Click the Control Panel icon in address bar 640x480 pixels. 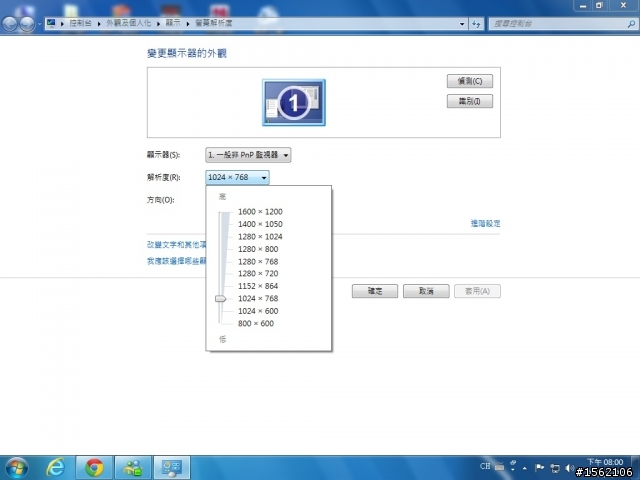click(51, 23)
